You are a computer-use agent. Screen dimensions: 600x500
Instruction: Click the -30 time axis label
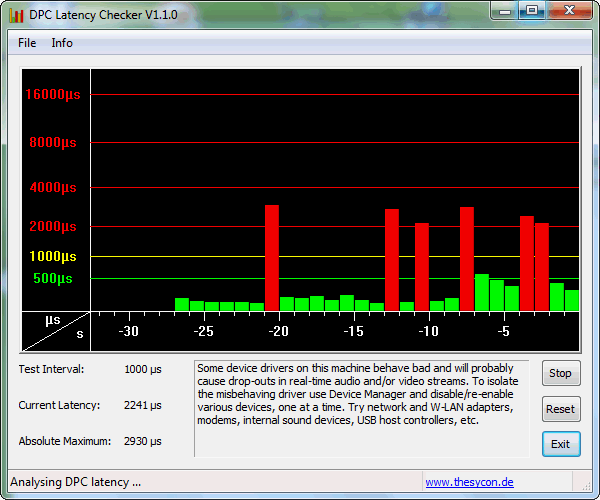coord(129,331)
